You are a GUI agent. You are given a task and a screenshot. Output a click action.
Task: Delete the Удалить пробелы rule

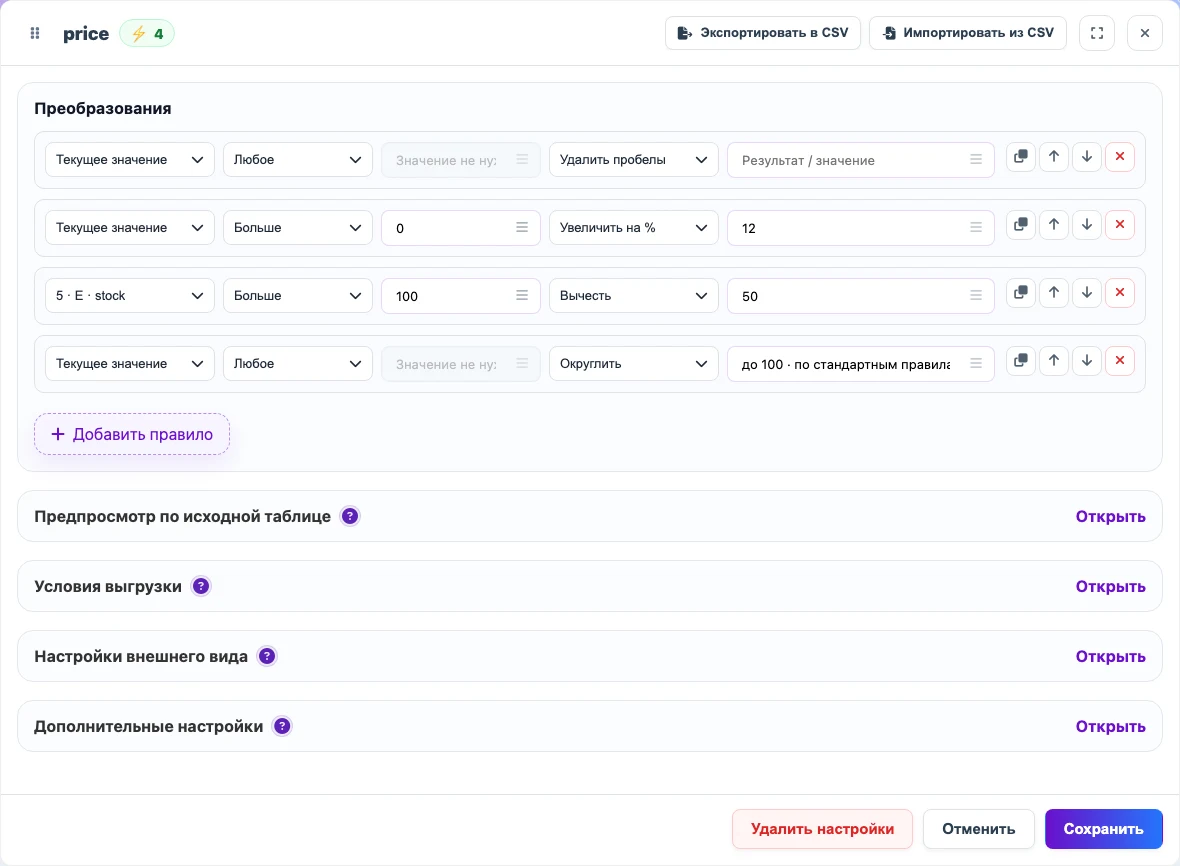(1120, 156)
